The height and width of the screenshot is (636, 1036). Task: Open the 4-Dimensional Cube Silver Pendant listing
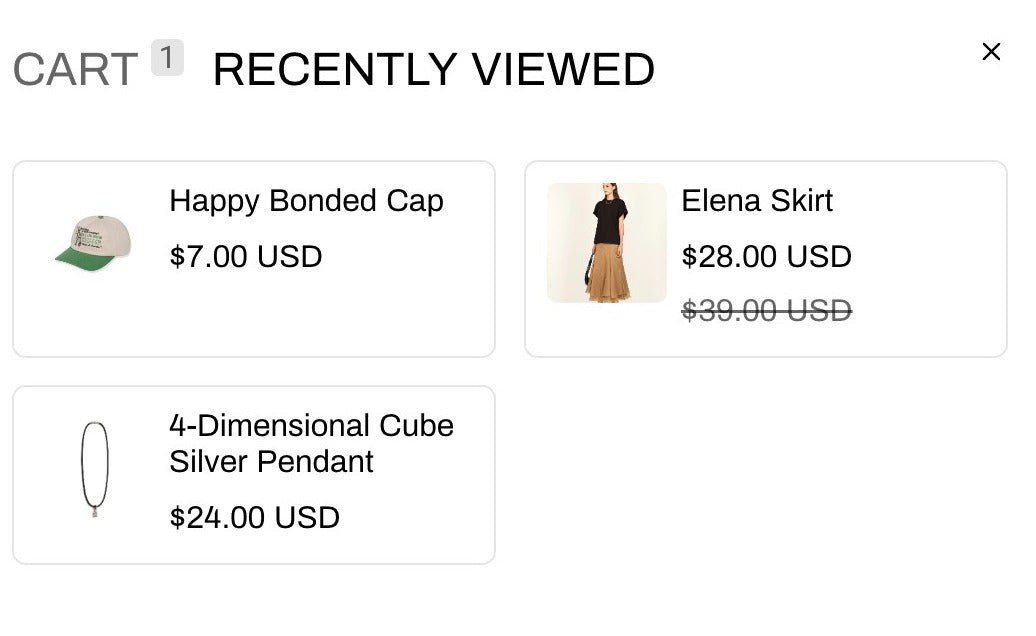(x=311, y=443)
